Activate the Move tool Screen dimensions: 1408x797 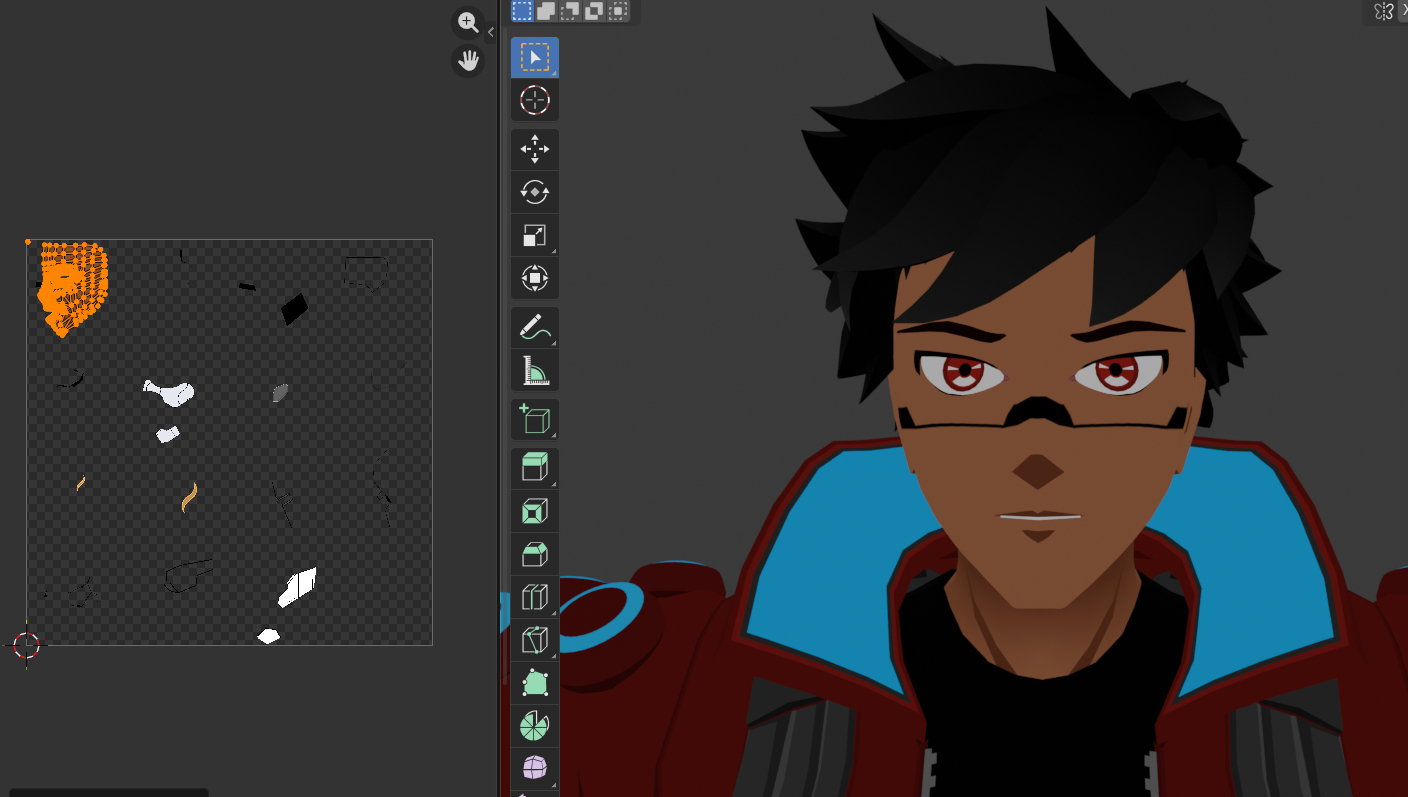coord(535,150)
